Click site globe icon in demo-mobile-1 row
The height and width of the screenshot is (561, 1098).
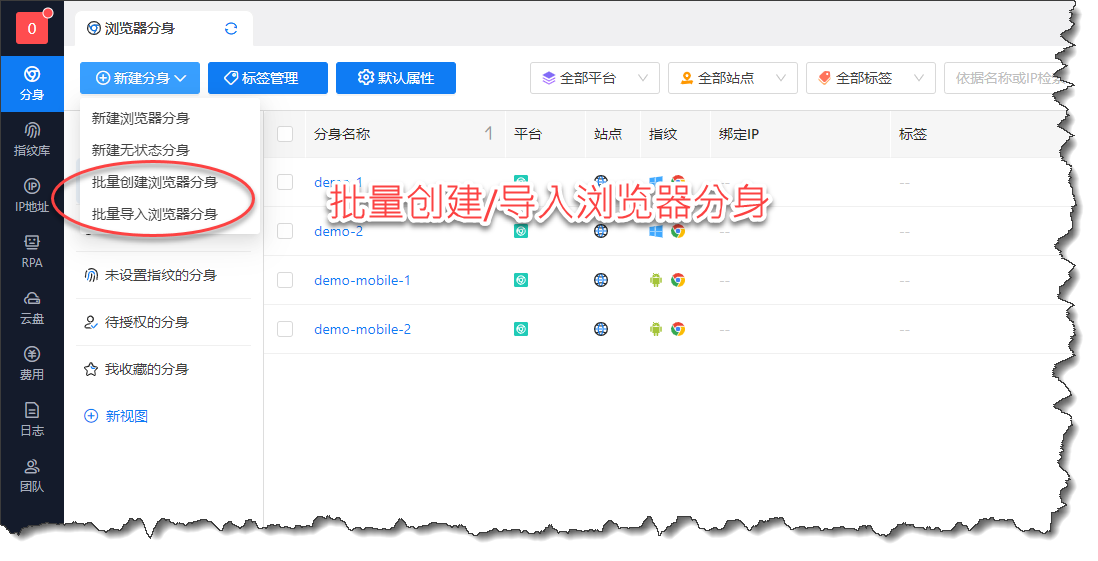point(601,280)
